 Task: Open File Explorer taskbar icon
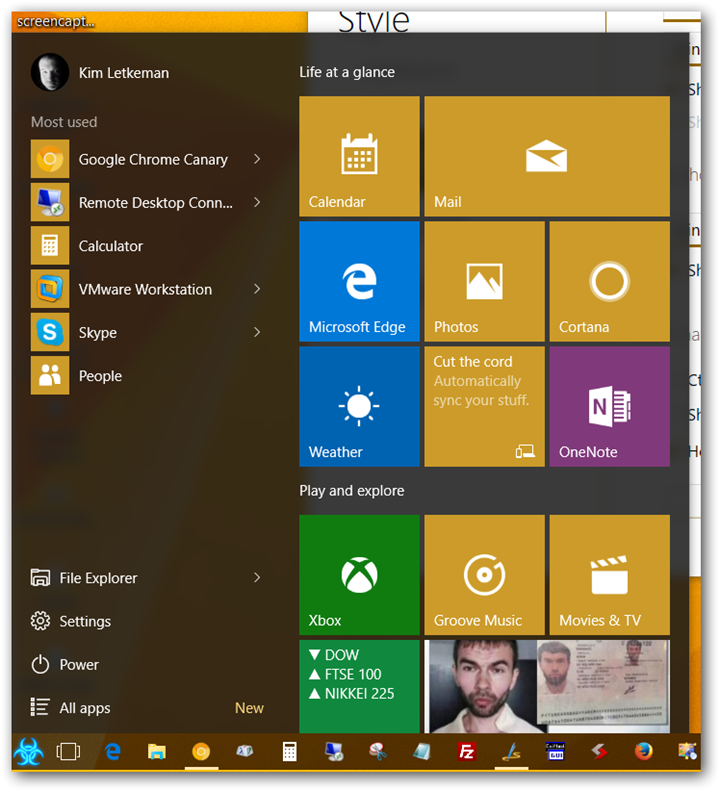click(157, 752)
